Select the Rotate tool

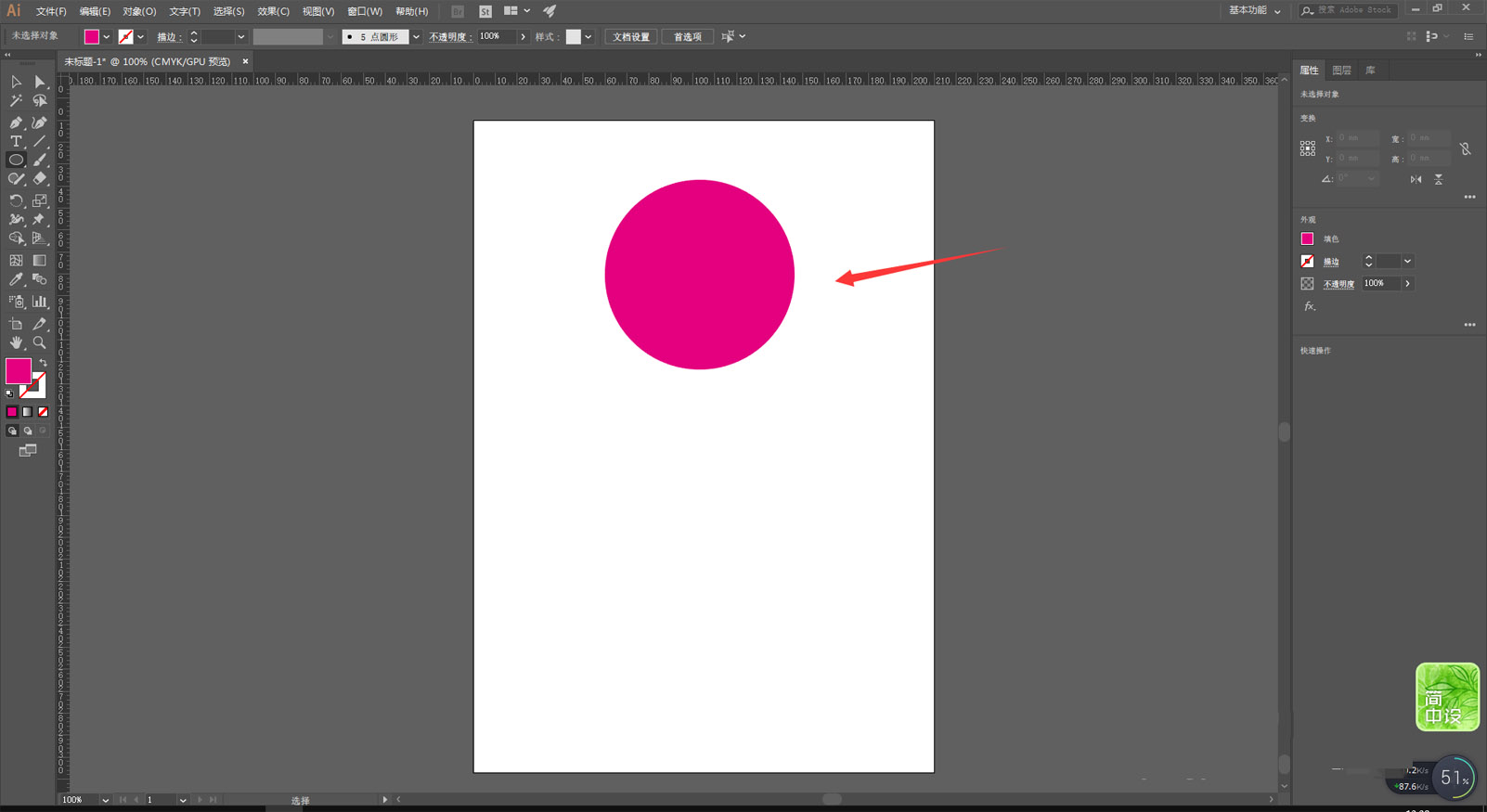(x=16, y=200)
